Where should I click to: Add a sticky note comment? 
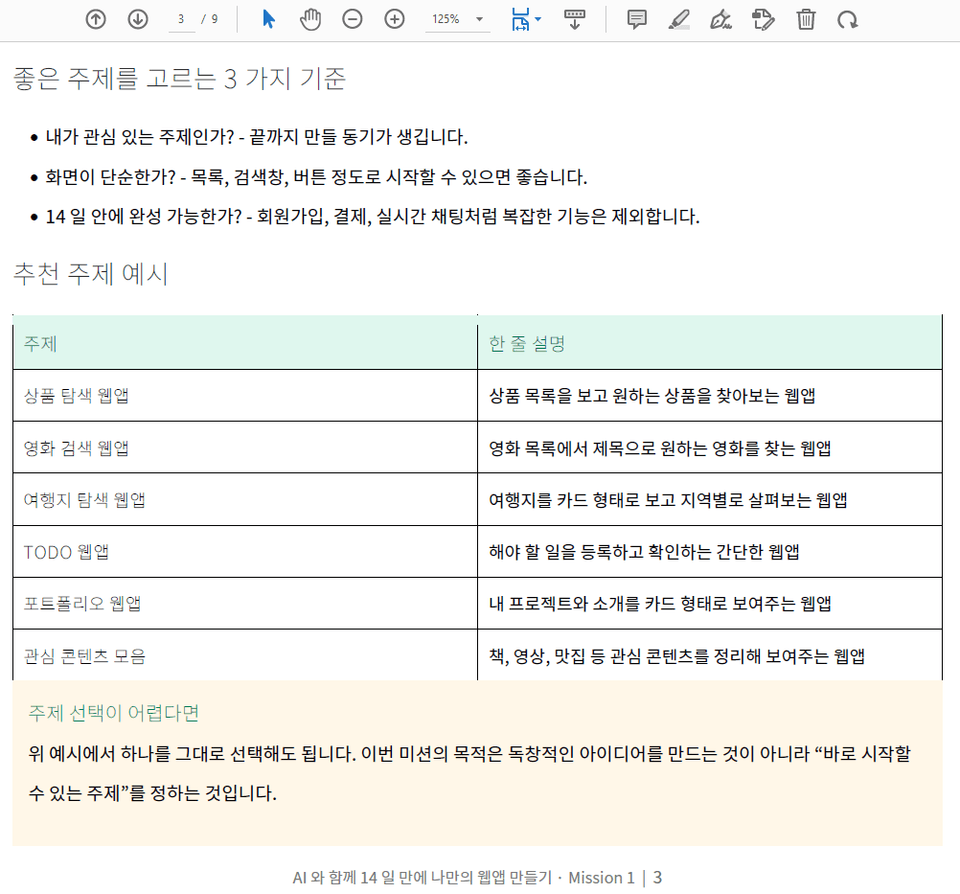(x=637, y=20)
